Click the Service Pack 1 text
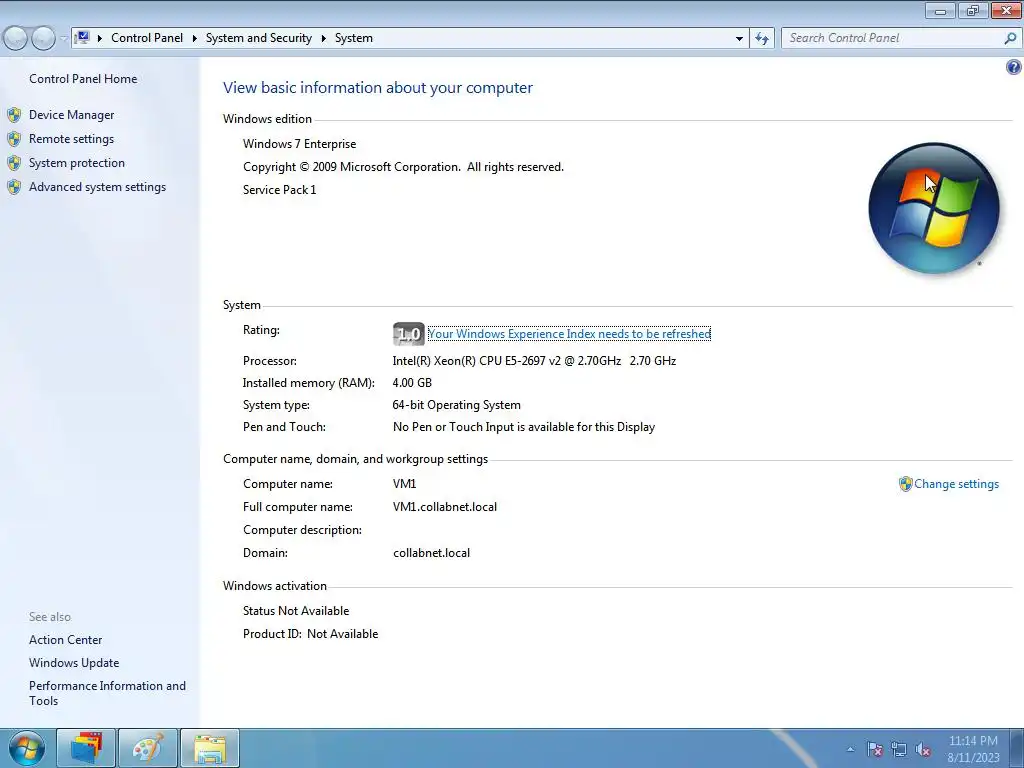 280,190
